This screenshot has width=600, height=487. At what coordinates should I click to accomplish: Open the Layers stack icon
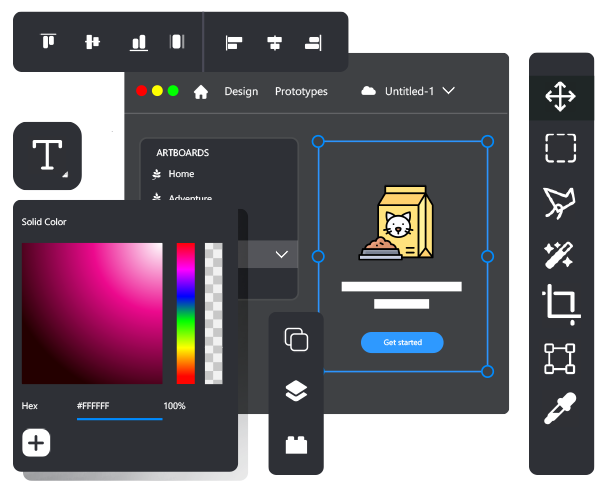point(296,391)
